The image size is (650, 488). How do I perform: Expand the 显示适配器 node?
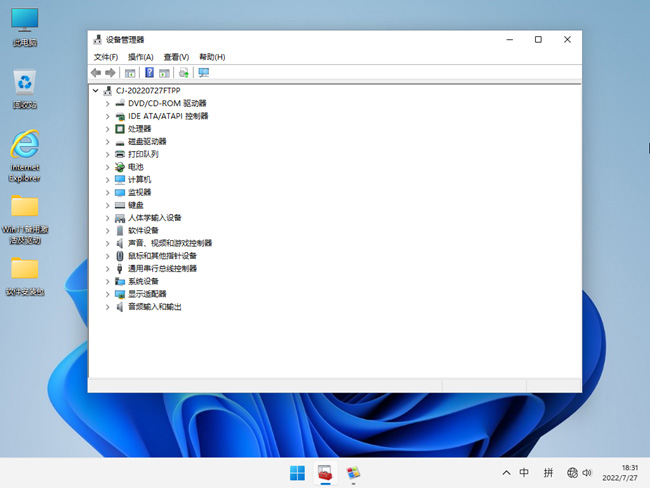tap(107, 294)
